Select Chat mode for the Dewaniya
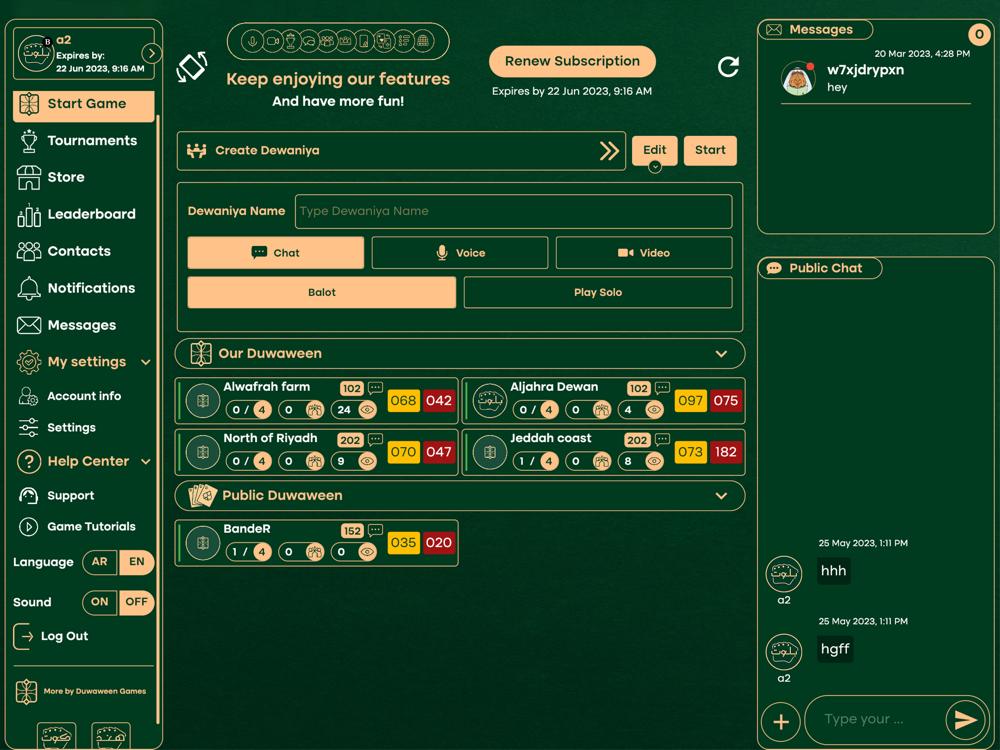Image resolution: width=1000 pixels, height=750 pixels. [276, 253]
